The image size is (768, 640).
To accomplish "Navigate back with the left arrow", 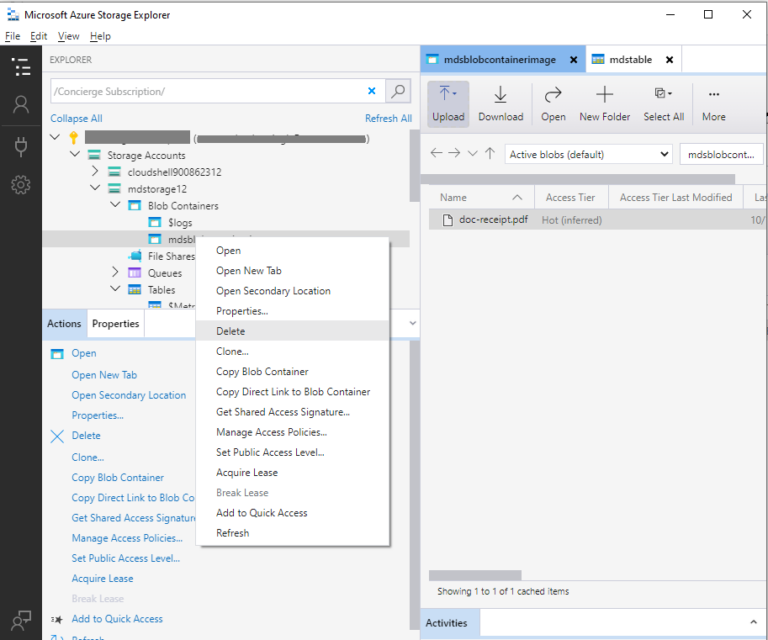I will [436, 153].
